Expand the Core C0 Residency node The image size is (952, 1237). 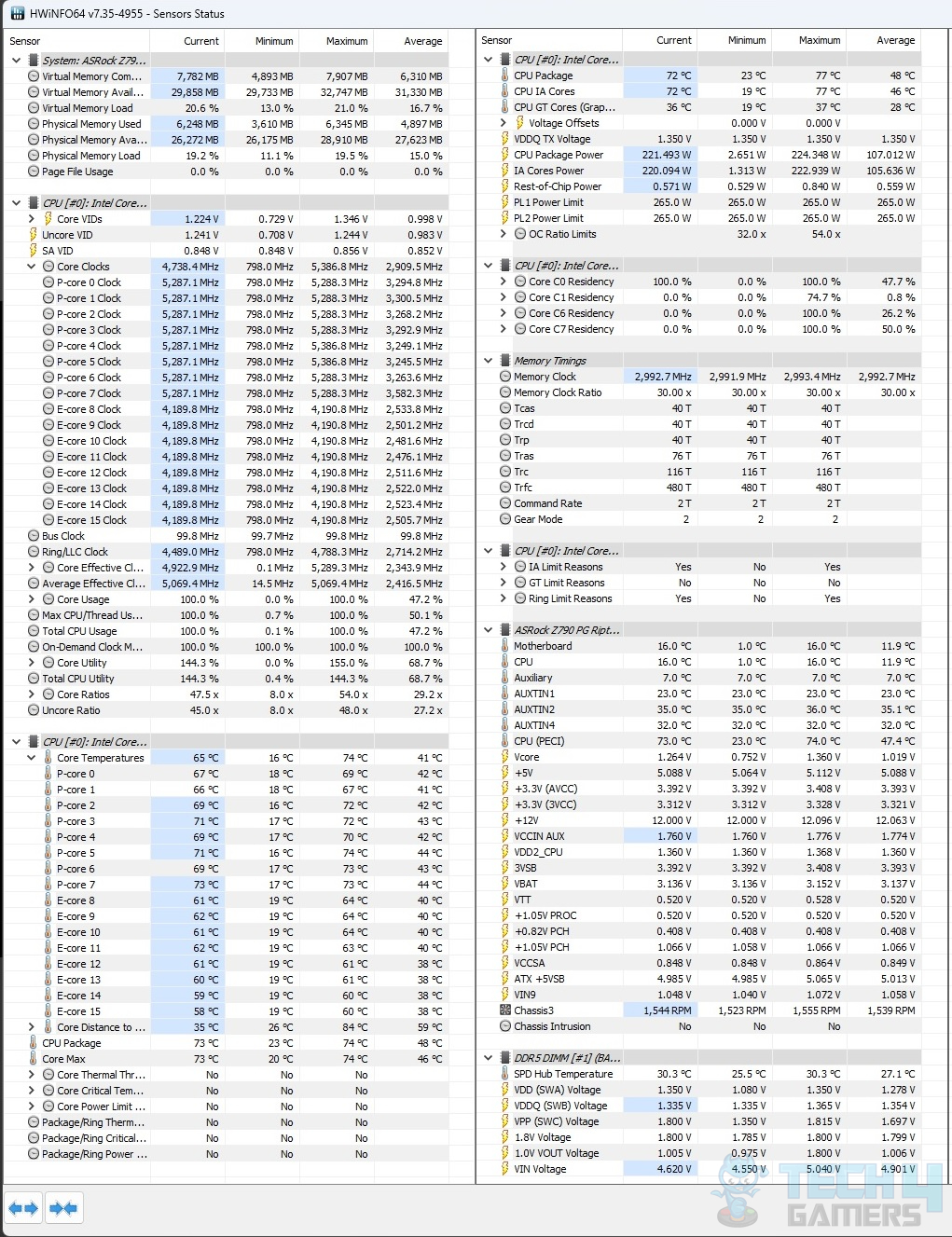point(504,282)
